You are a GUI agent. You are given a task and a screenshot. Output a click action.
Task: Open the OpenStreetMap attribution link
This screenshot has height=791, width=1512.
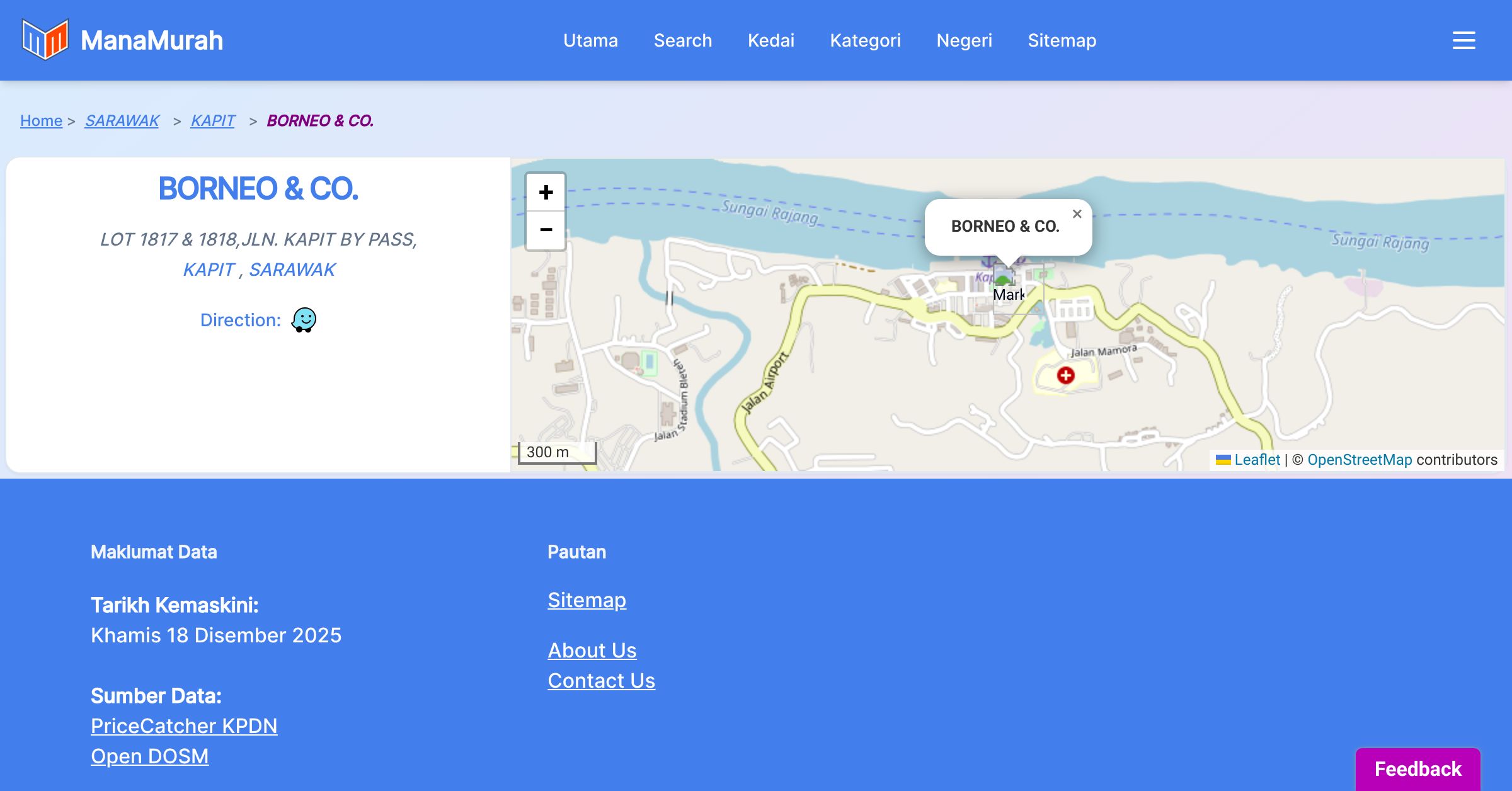[x=1360, y=460]
